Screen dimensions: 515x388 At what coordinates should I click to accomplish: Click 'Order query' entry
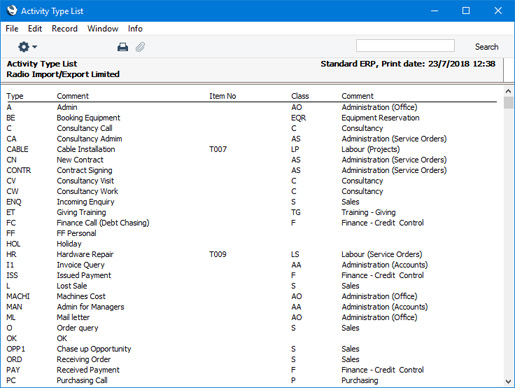[x=77, y=328]
